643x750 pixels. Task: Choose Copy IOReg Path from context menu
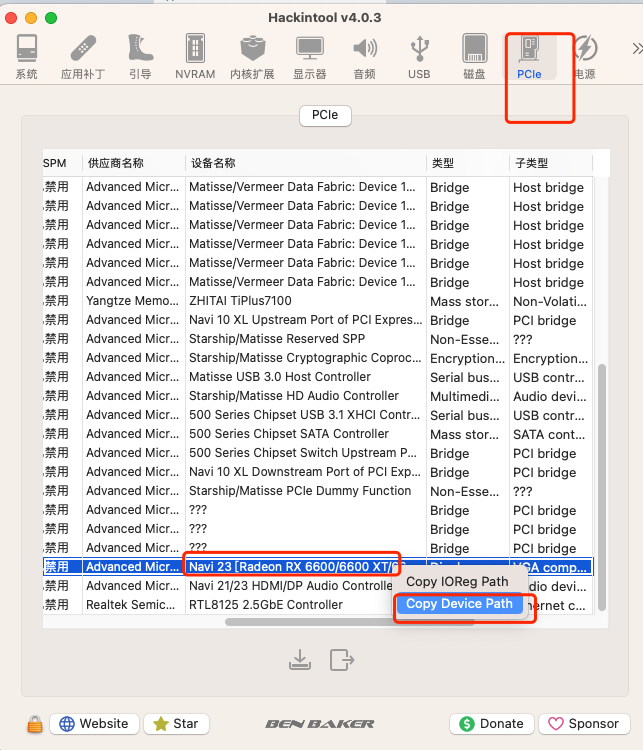457,582
